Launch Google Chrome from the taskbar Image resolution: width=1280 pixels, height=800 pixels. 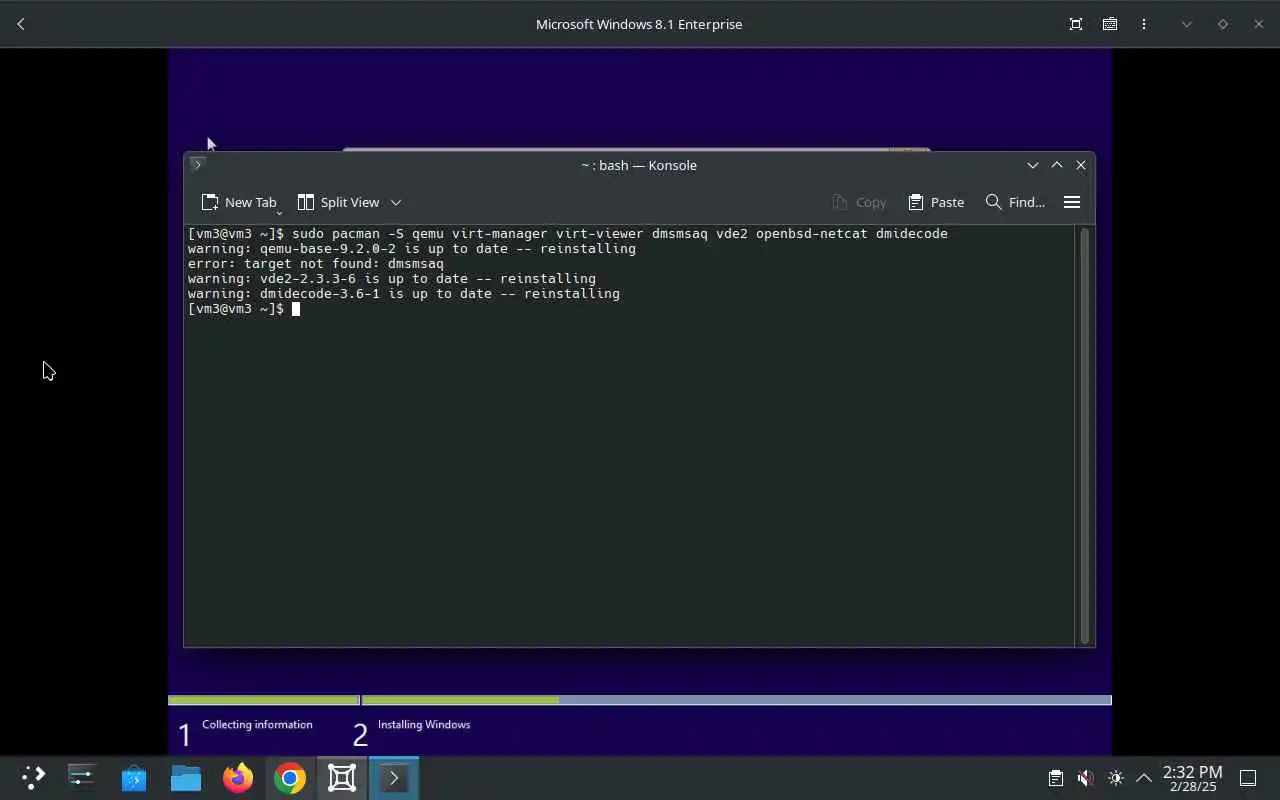pyautogui.click(x=289, y=777)
